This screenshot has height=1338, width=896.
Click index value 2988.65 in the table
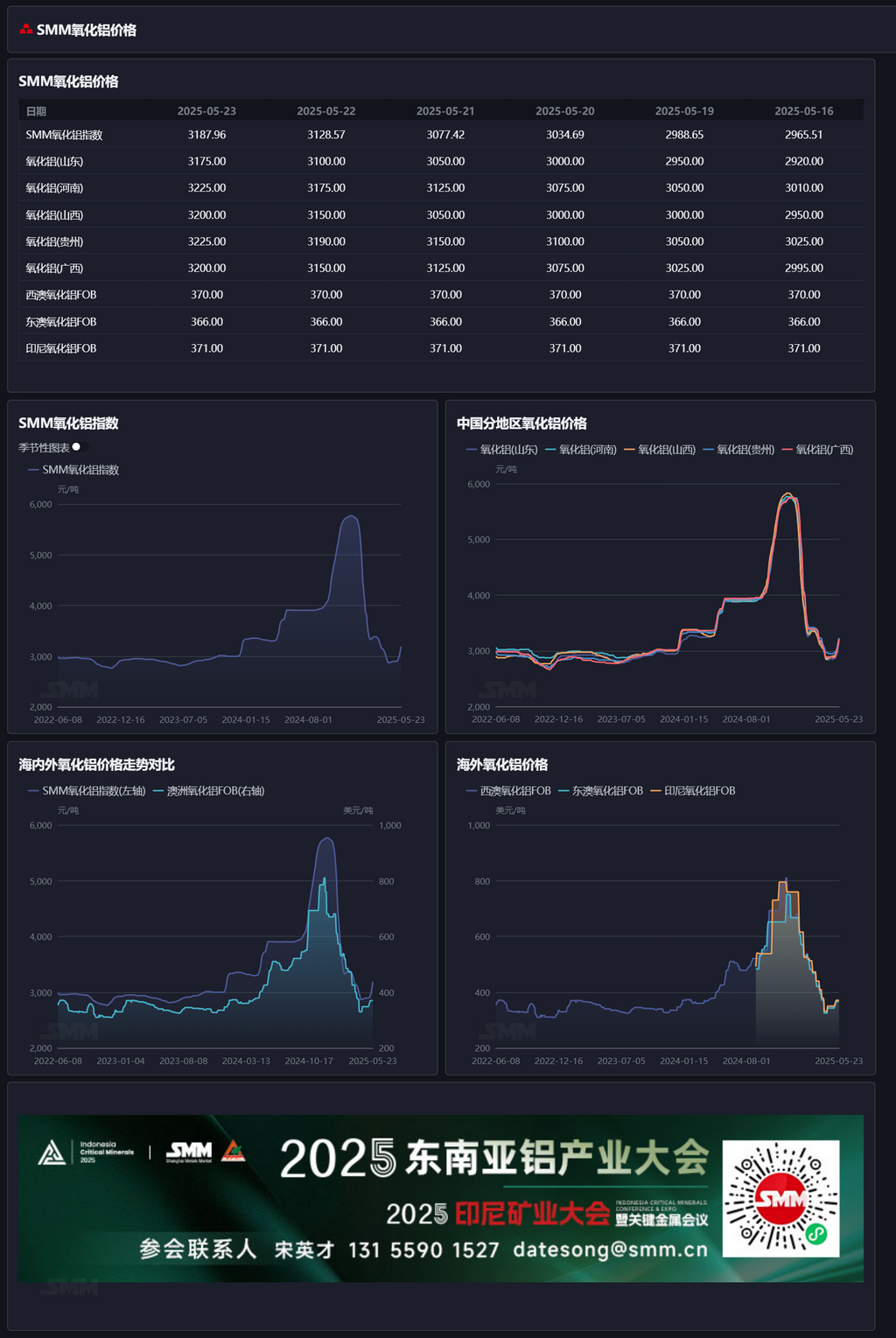[x=684, y=135]
